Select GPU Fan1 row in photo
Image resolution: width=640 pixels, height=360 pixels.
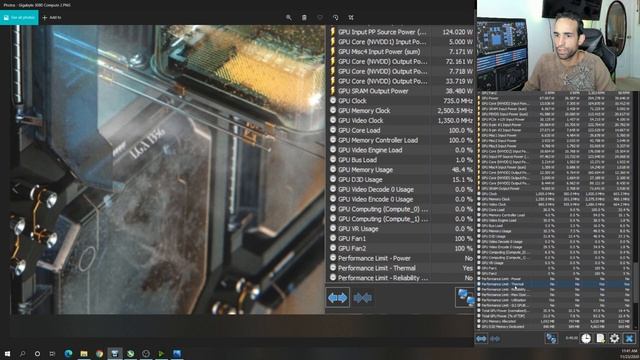pyautogui.click(x=400, y=238)
